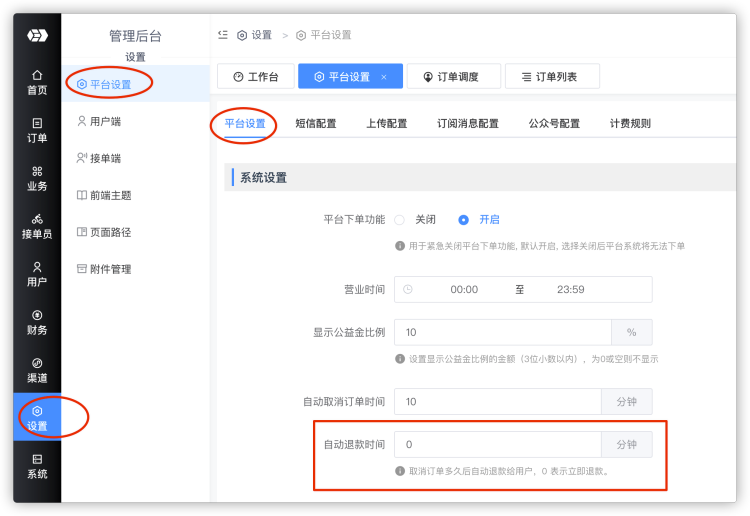Viewport: 750px width, 516px height.
Task: Click the 平台设置 breadcrumb text
Action: (331, 35)
